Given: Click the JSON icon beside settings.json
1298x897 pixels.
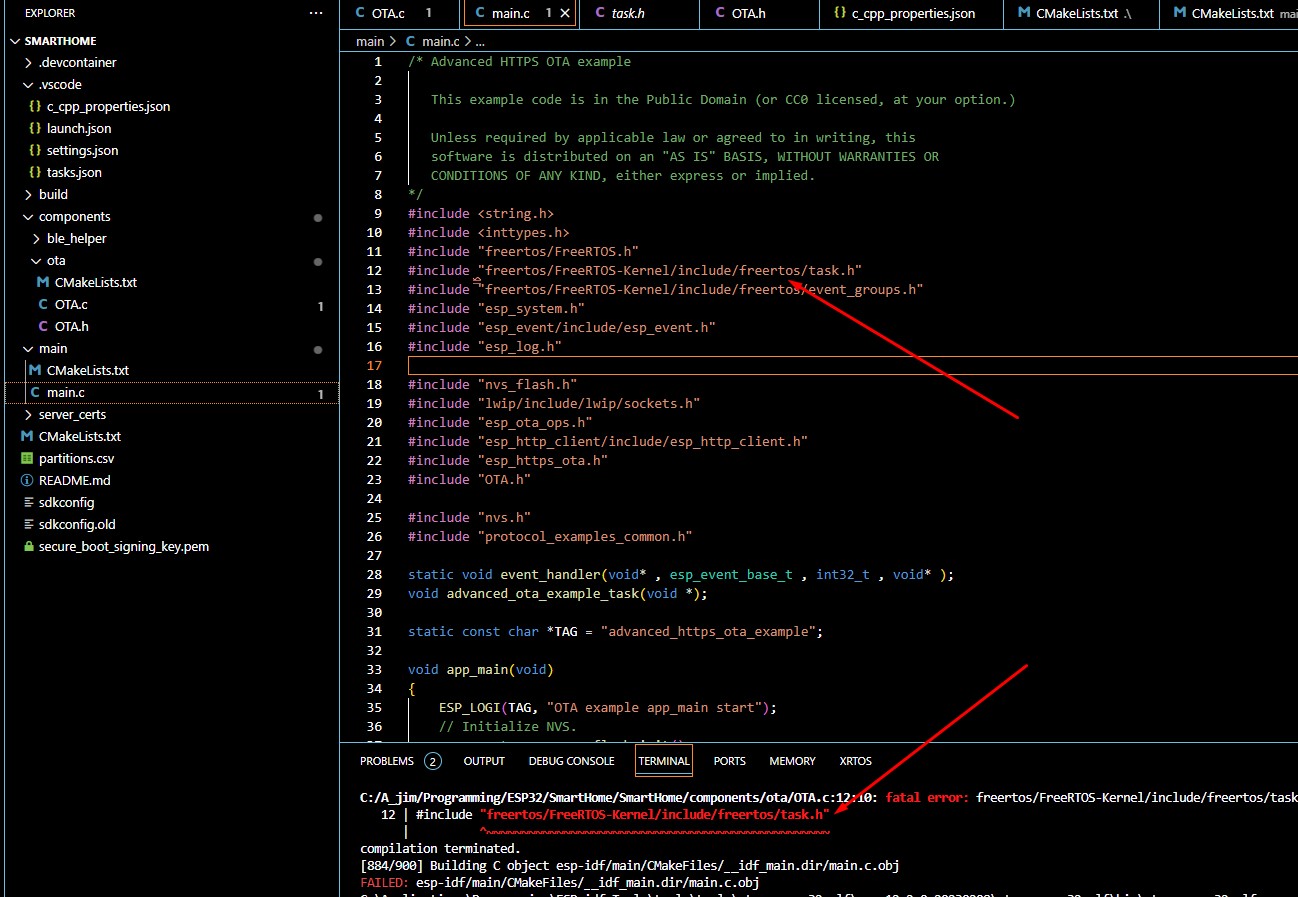Looking at the screenshot, I should (x=35, y=150).
